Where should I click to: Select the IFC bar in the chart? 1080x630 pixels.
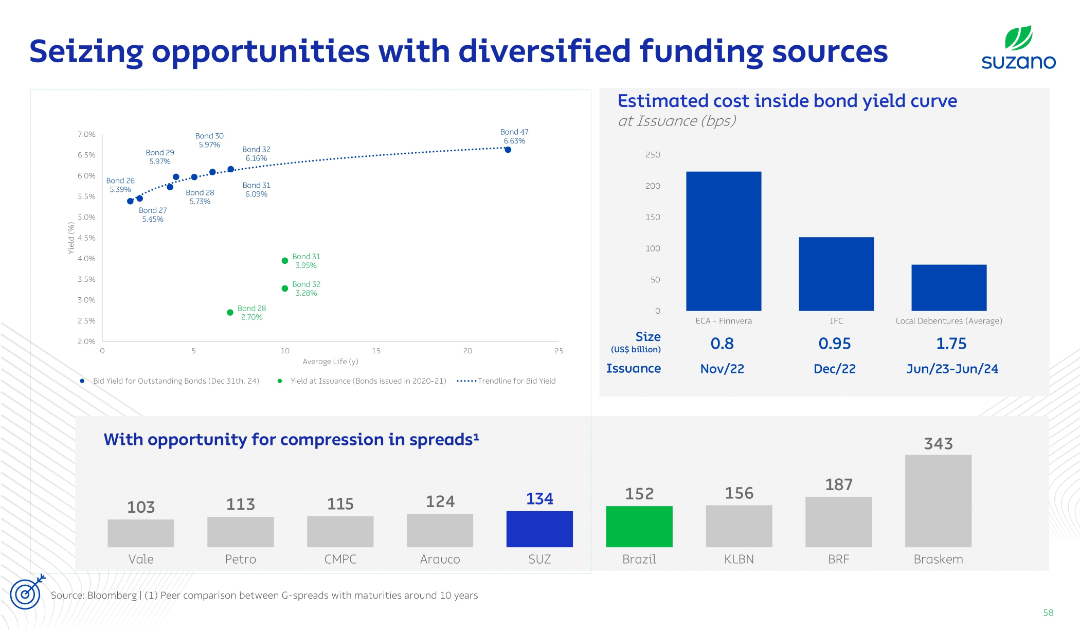(x=836, y=273)
